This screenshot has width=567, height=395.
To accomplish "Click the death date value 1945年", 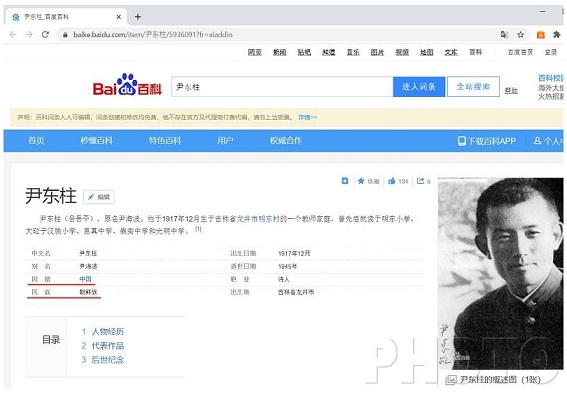I will click(x=287, y=266).
